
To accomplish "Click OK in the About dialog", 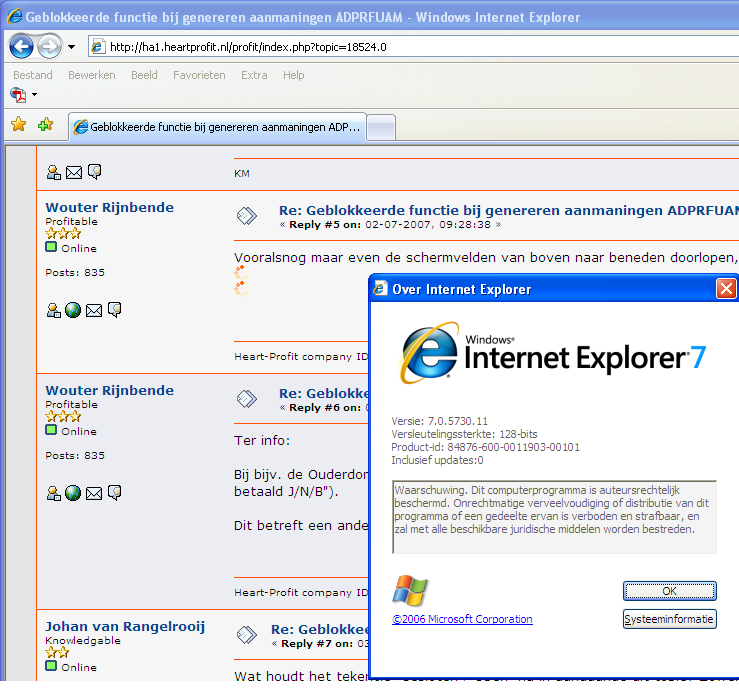I will tap(670, 591).
